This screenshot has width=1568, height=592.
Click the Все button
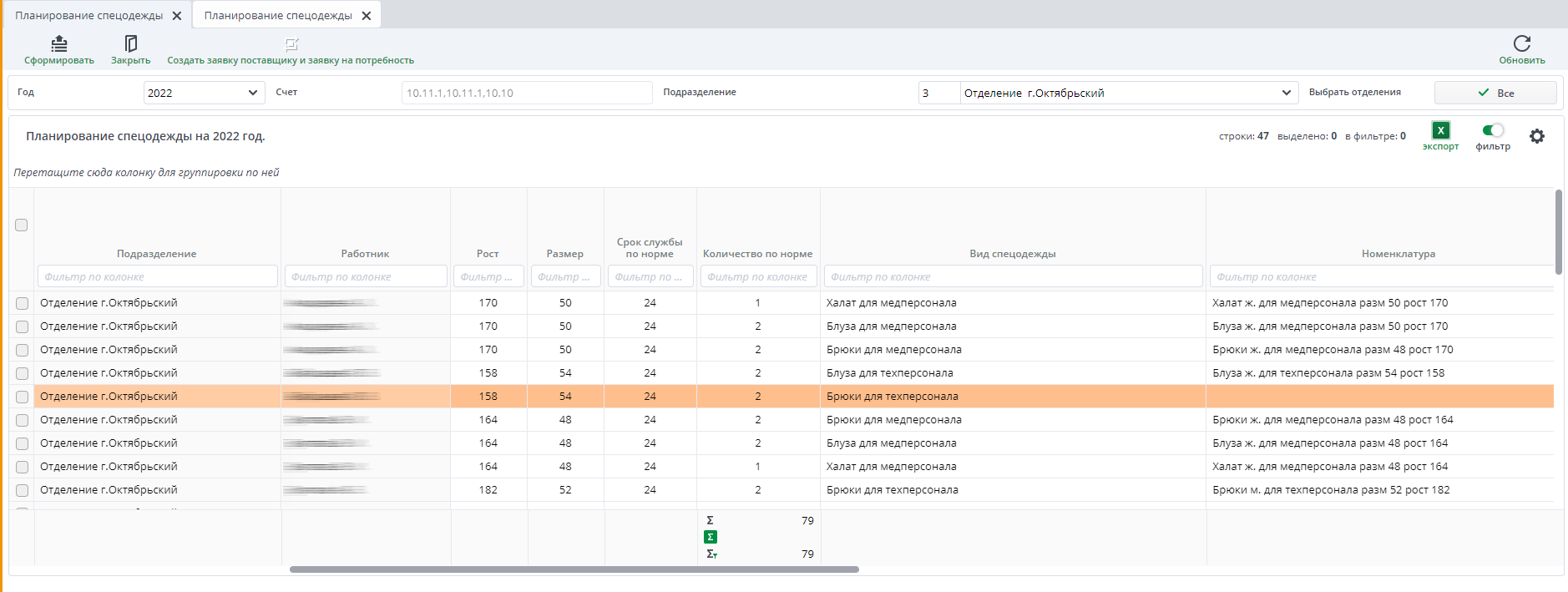1495,93
